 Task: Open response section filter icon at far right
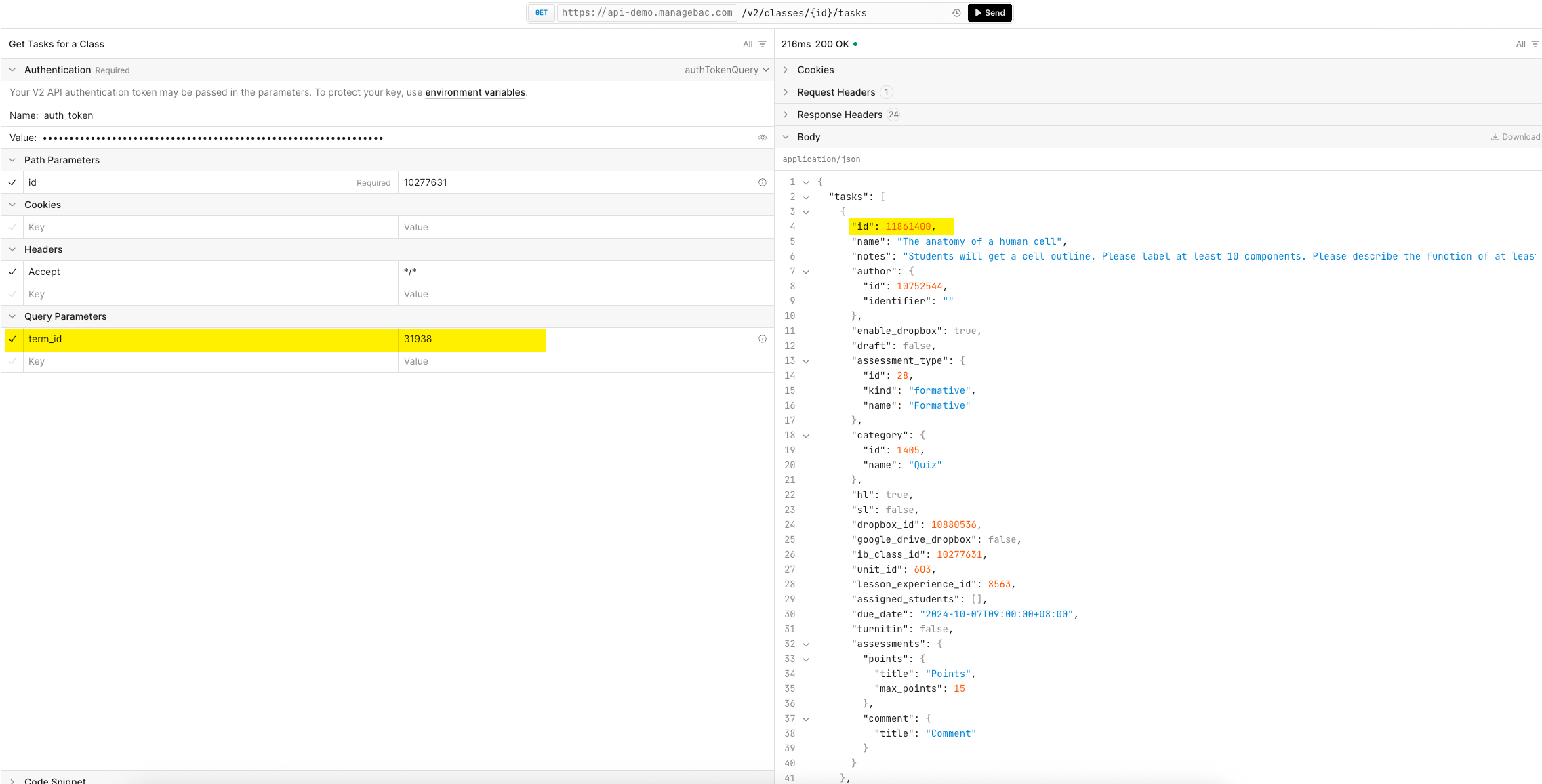(1535, 44)
